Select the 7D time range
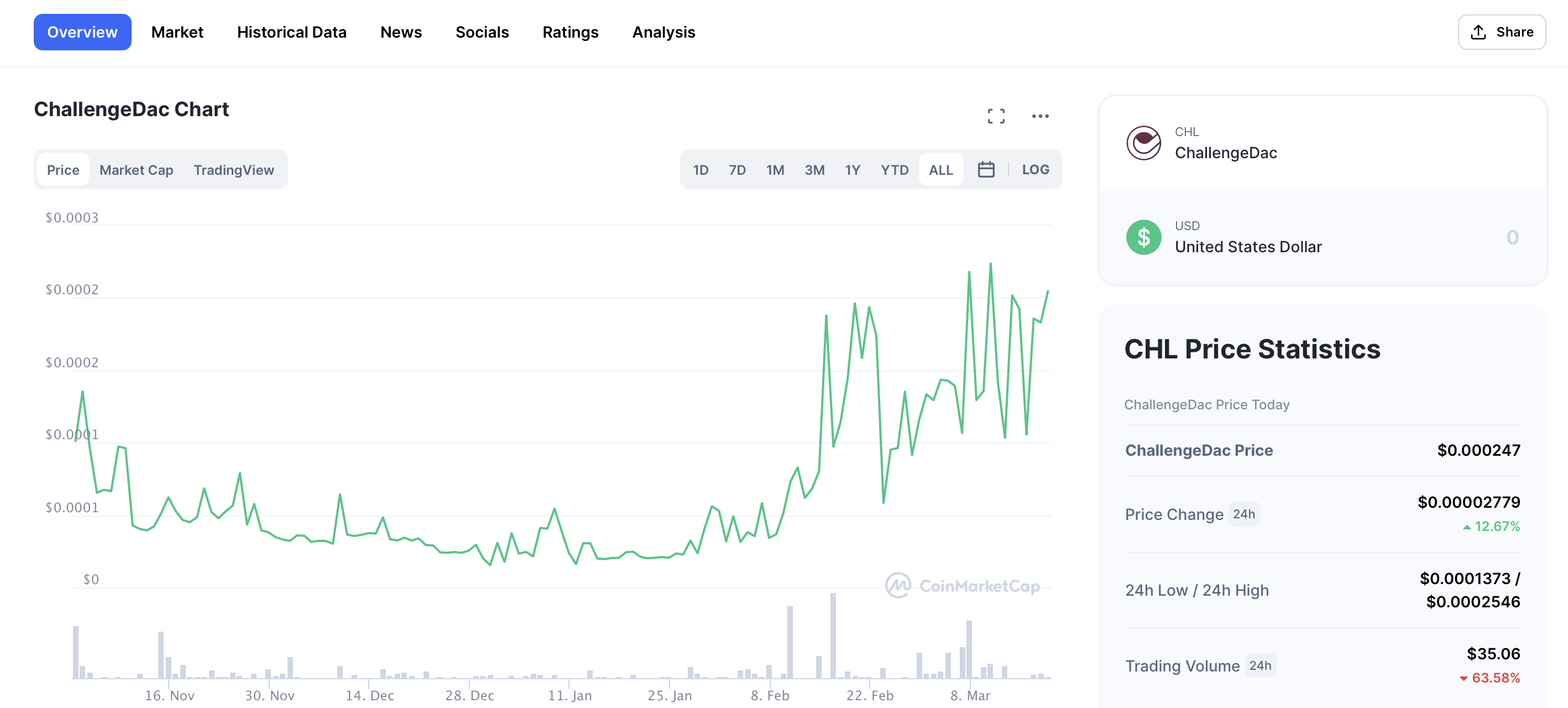The height and width of the screenshot is (708, 1568). 736,170
